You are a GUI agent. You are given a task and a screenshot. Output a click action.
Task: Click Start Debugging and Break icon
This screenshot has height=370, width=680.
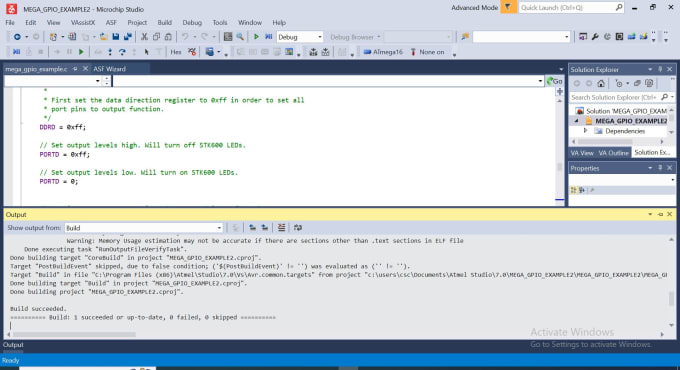tap(268, 37)
